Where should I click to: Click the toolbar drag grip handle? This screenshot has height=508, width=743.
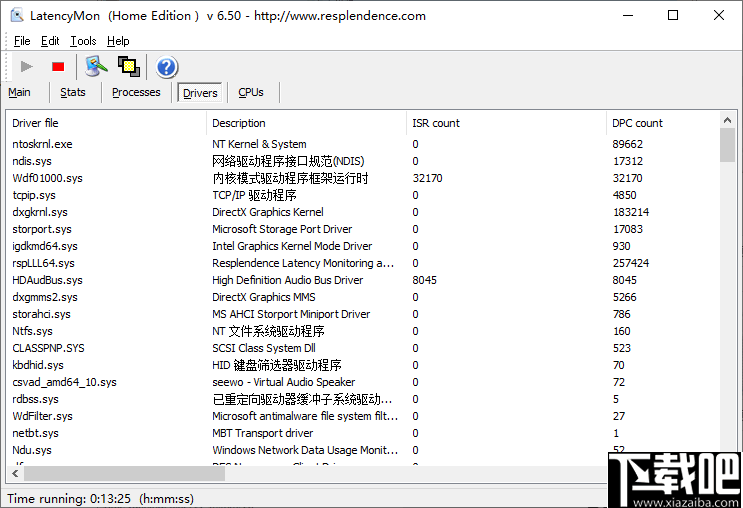click(x=7, y=67)
